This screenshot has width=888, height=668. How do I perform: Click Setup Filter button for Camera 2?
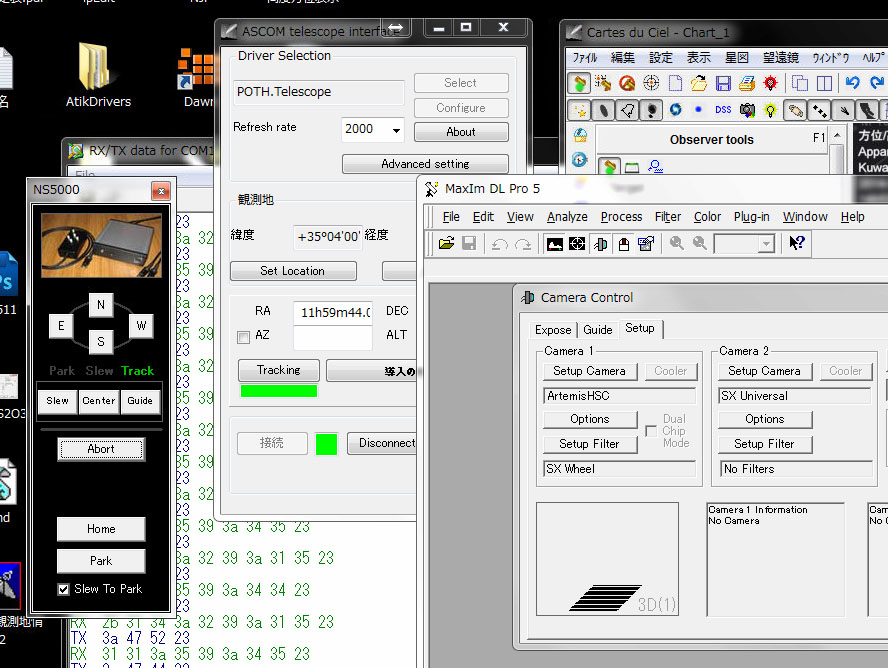pyautogui.click(x=765, y=444)
